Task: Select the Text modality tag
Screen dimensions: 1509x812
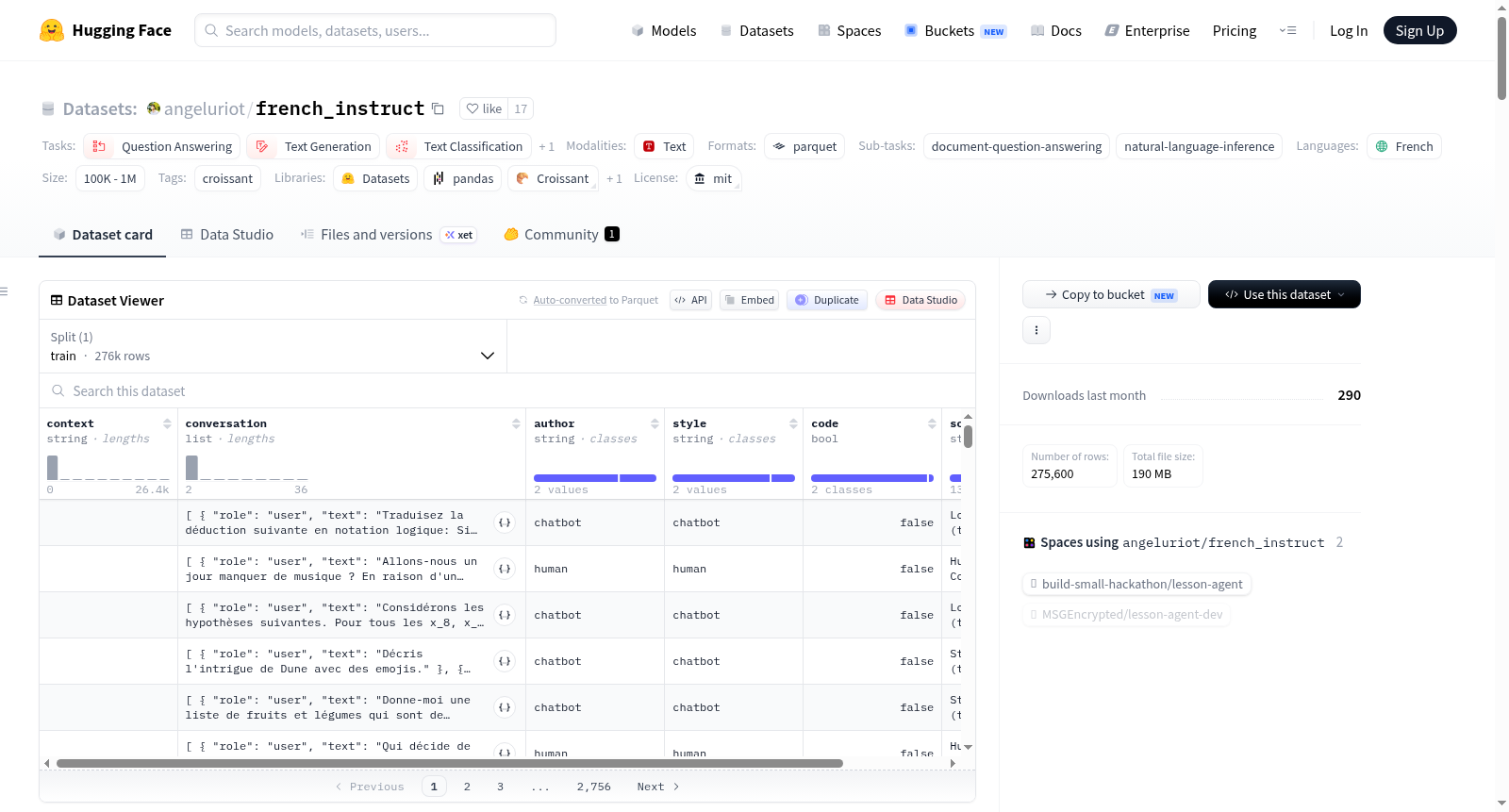Action: tap(664, 146)
